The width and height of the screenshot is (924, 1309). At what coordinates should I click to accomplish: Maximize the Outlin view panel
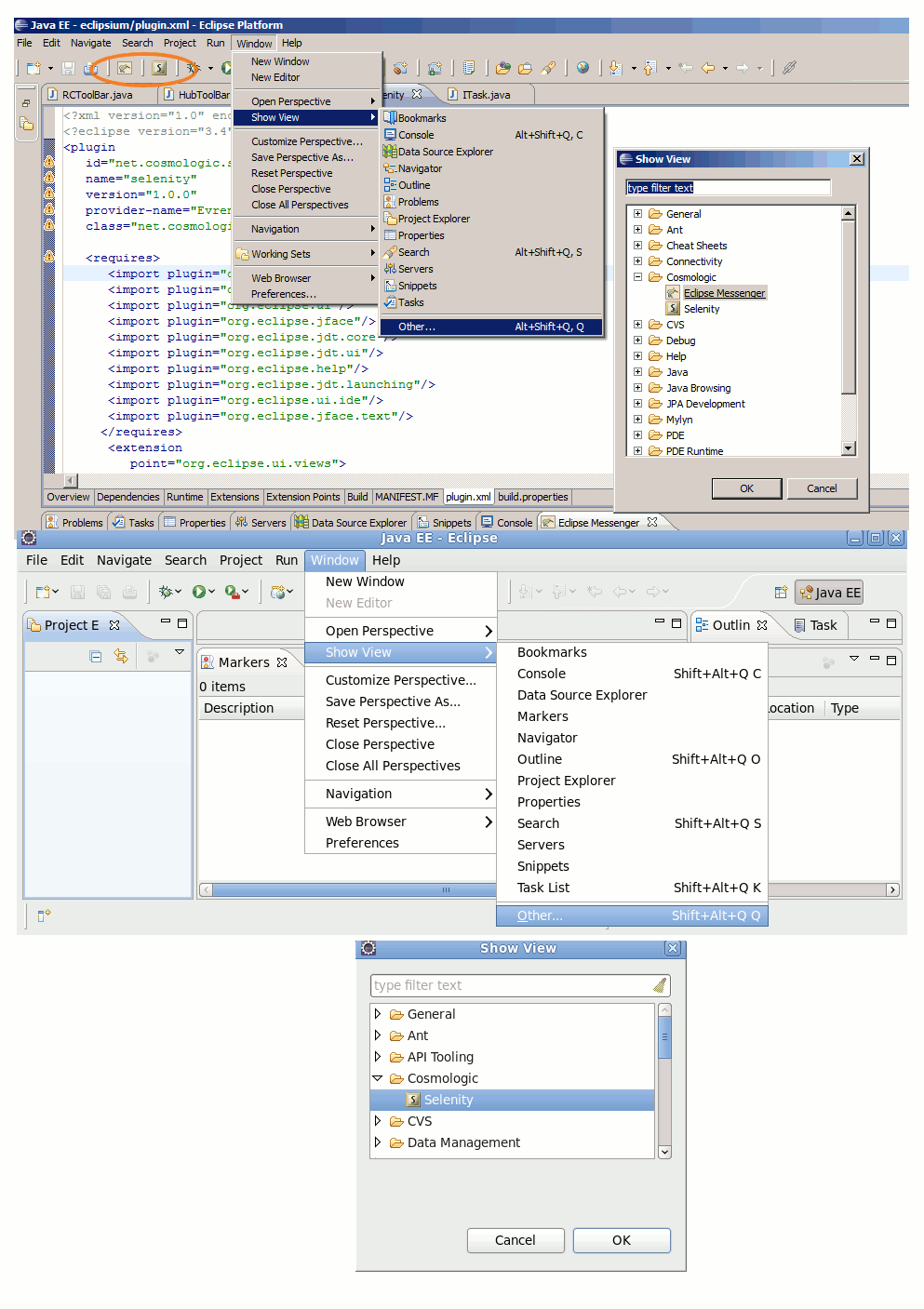[x=891, y=622]
